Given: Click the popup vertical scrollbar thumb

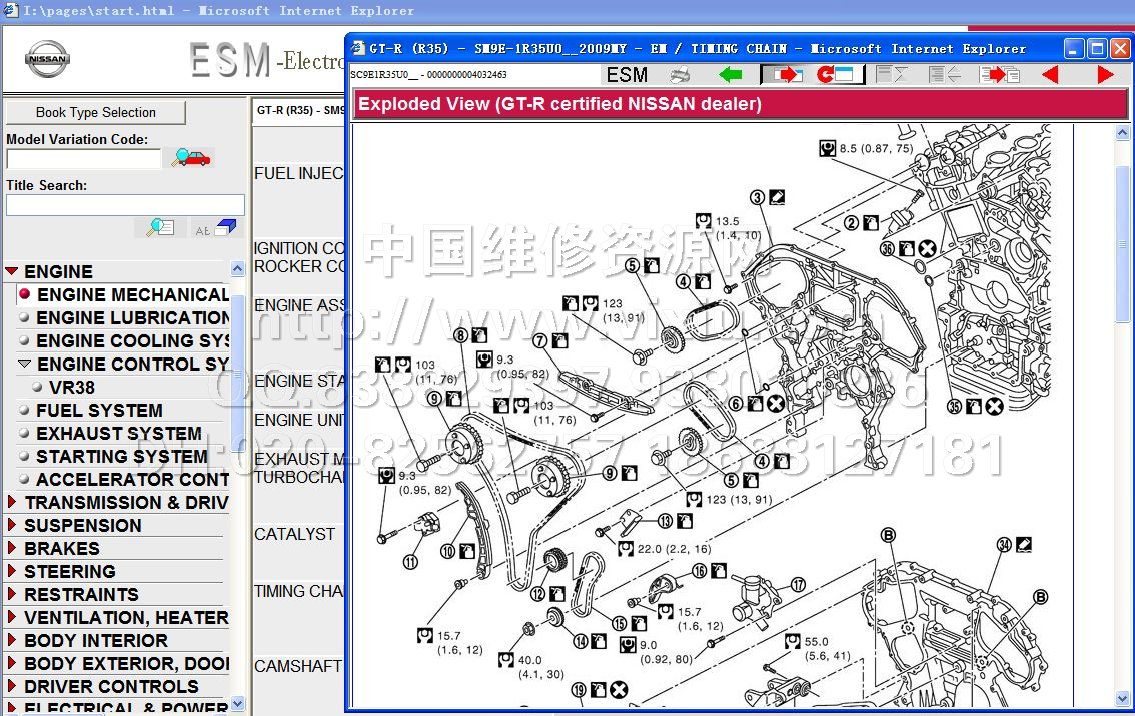Looking at the screenshot, I should (x=1122, y=244).
